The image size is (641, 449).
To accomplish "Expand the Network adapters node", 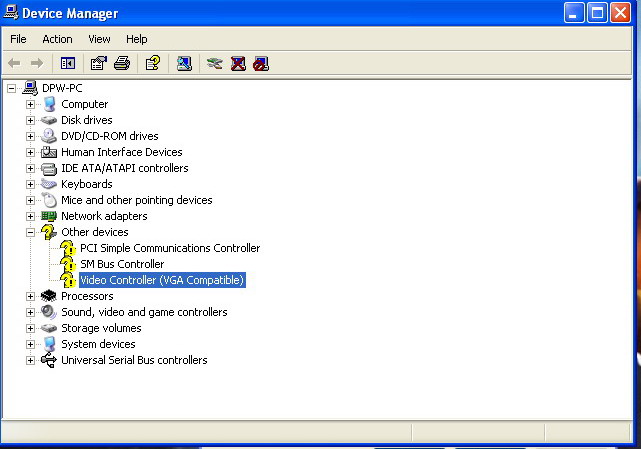I will [30, 216].
